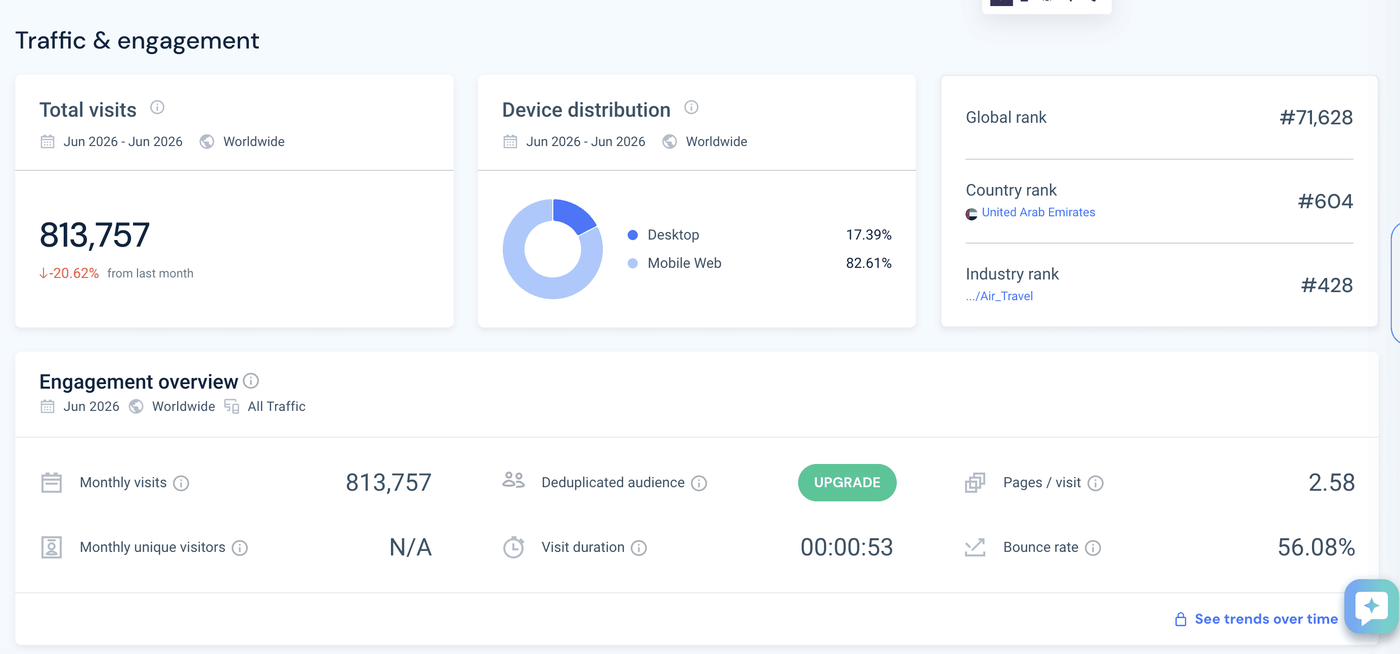Click the 813,757 Monthly visits value
Viewport: 1400px width, 654px height.
point(389,483)
